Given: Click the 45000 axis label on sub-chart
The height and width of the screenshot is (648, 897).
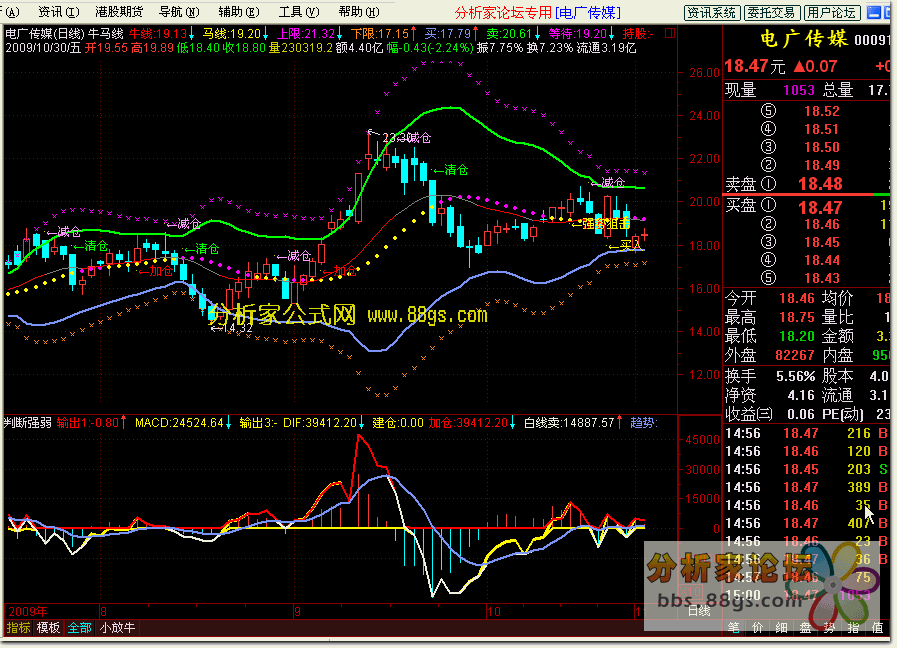Looking at the screenshot, I should coord(702,440).
